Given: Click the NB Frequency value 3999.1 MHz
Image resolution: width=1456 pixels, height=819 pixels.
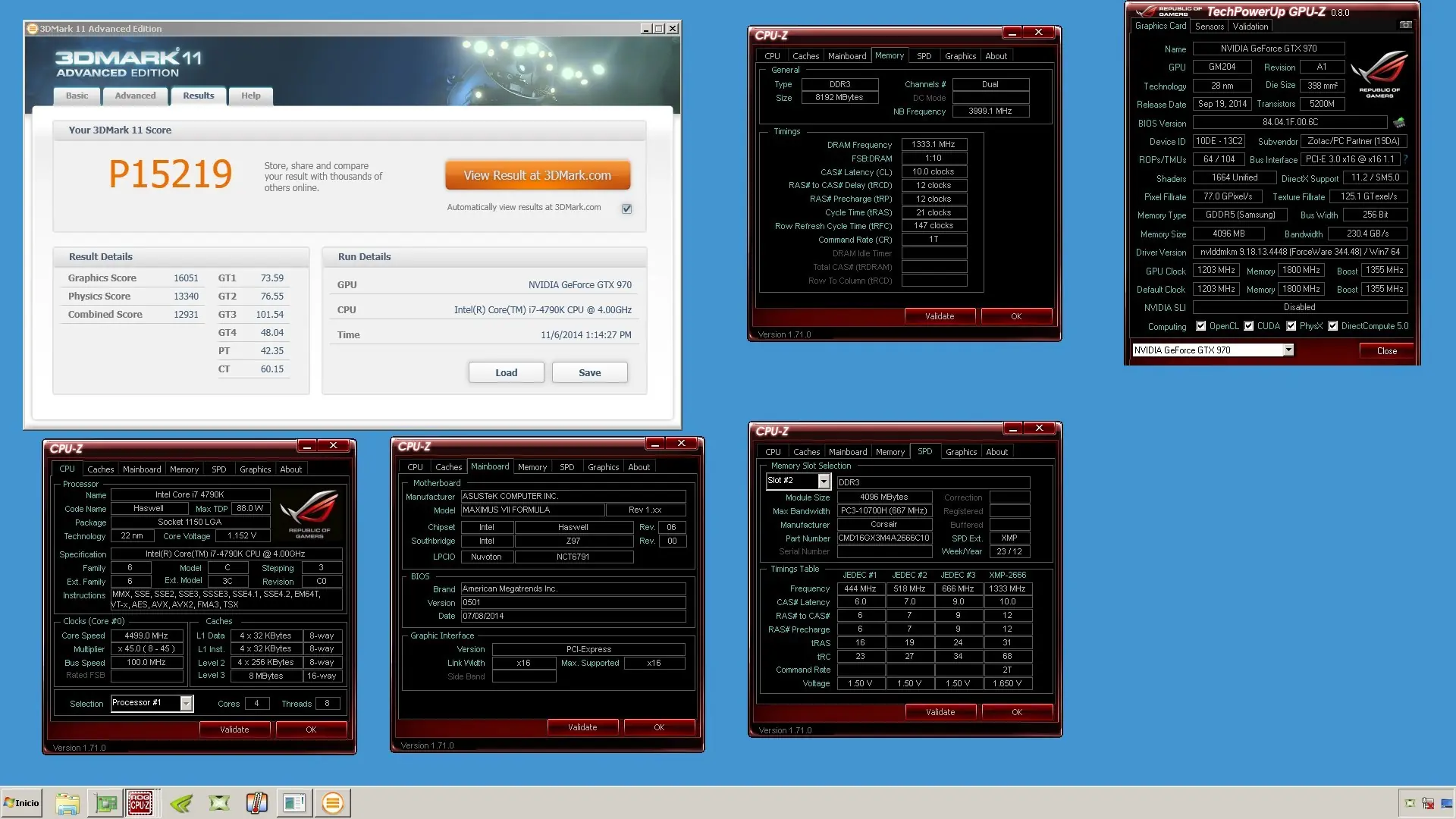Looking at the screenshot, I should coord(990,111).
